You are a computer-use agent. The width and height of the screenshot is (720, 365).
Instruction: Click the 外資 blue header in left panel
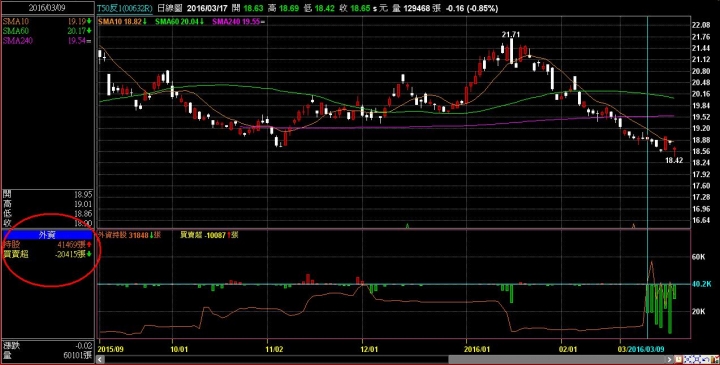(x=47, y=235)
